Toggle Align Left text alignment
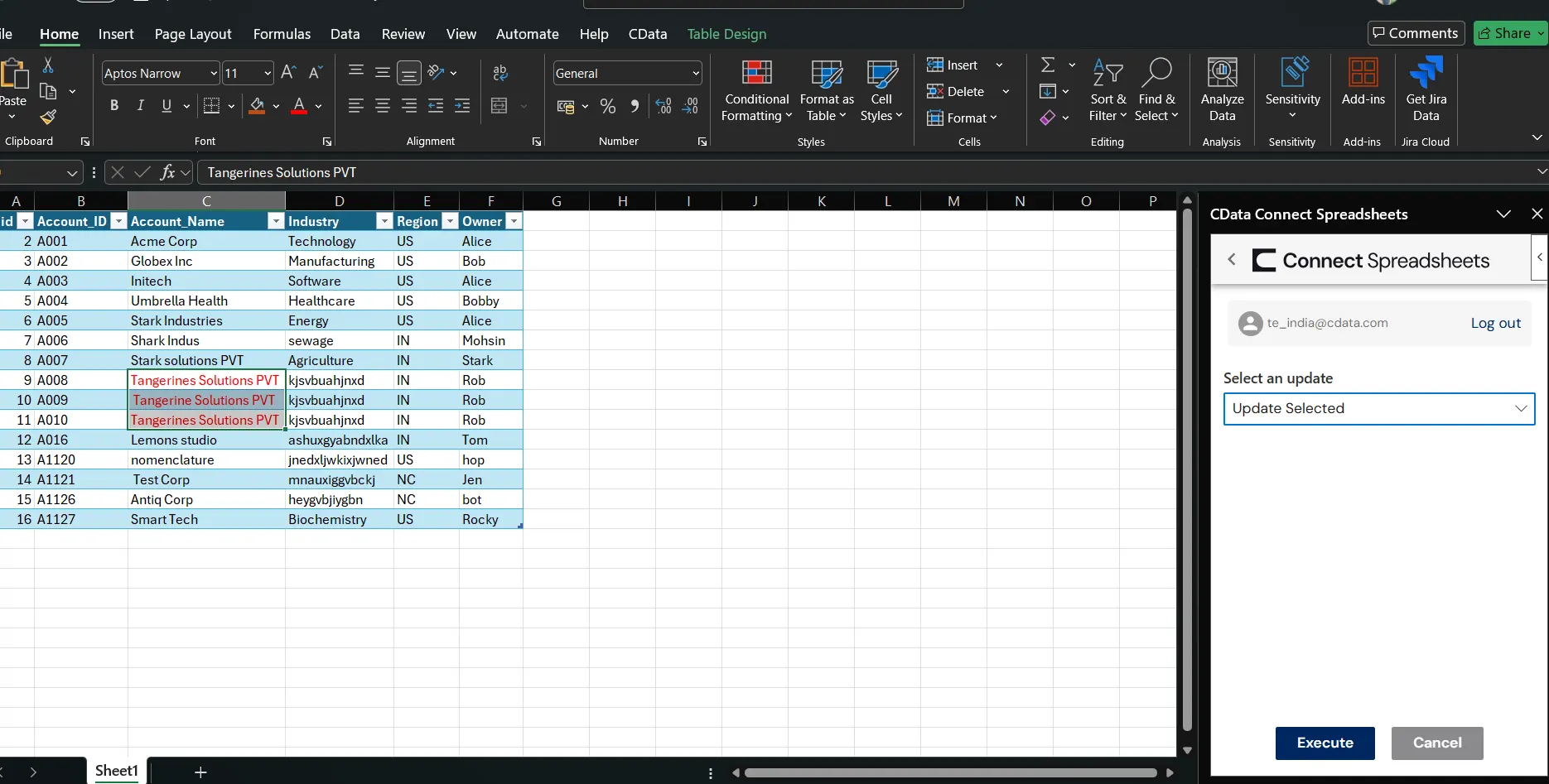1549x784 pixels. tap(355, 106)
